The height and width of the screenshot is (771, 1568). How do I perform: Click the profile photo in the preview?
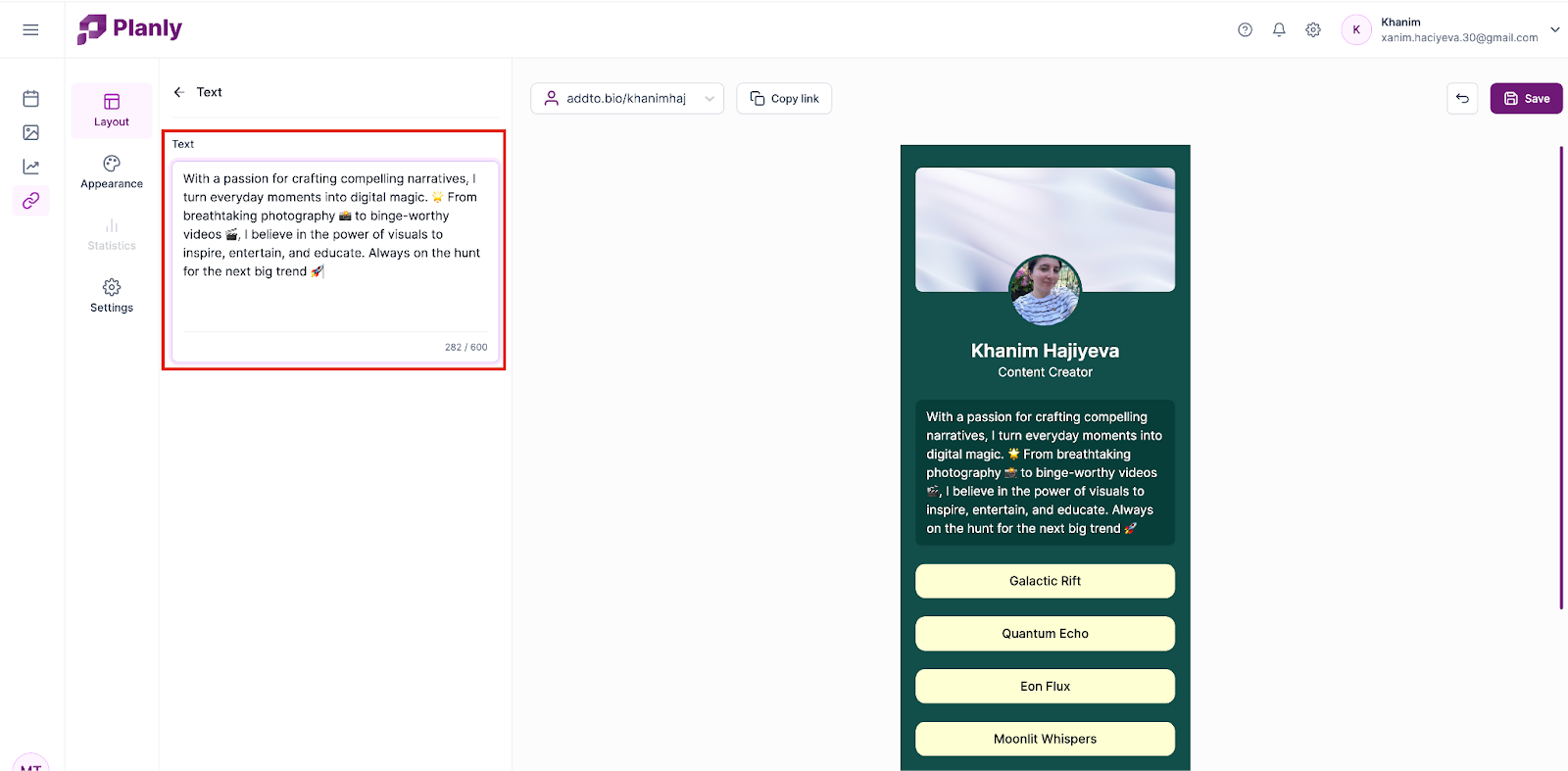tap(1045, 290)
